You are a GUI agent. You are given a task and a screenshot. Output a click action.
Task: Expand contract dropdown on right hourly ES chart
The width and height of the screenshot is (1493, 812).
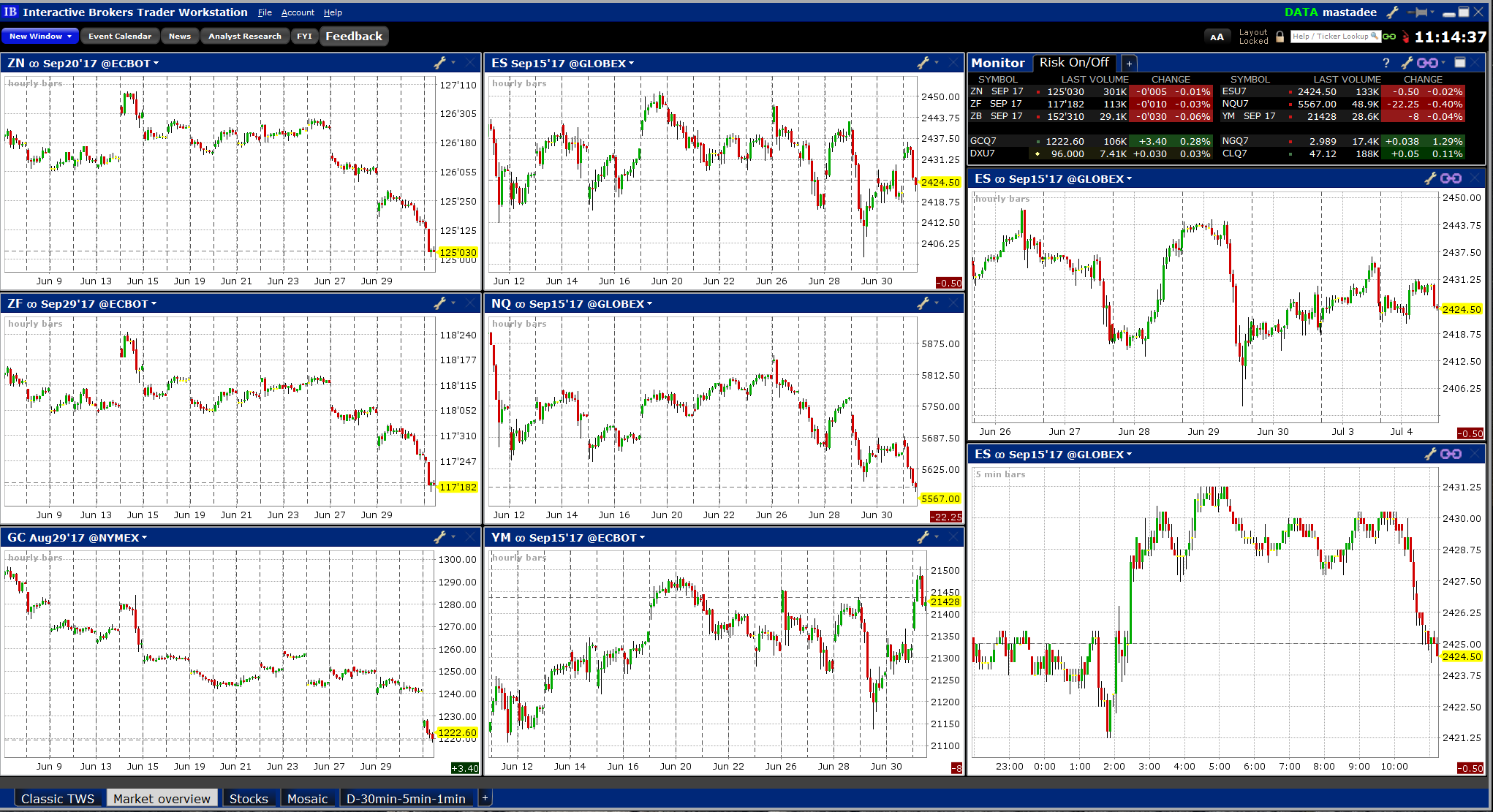point(1129,179)
